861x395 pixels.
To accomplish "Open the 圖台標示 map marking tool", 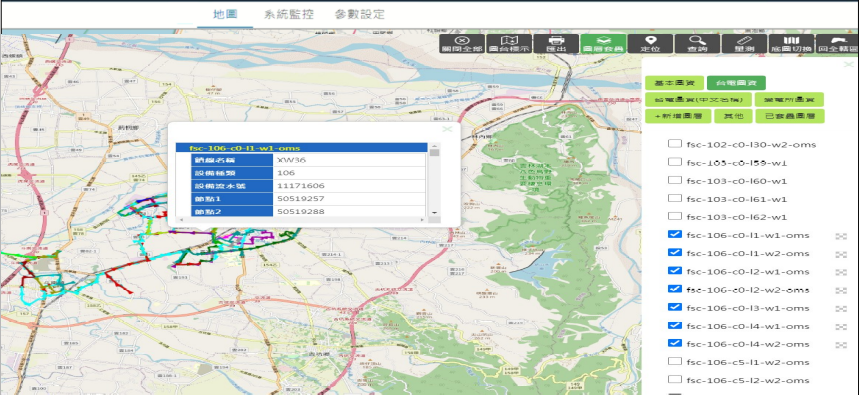I will click(x=509, y=43).
